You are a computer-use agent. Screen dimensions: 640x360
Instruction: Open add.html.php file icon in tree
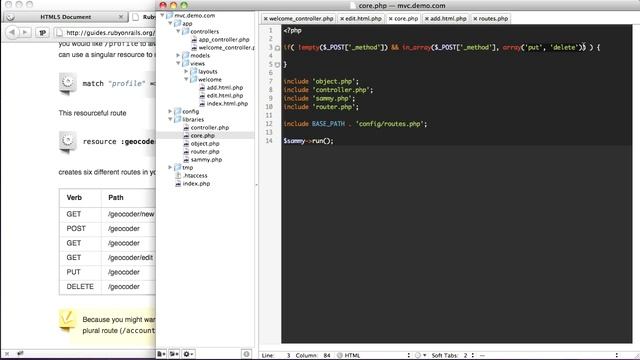202,88
